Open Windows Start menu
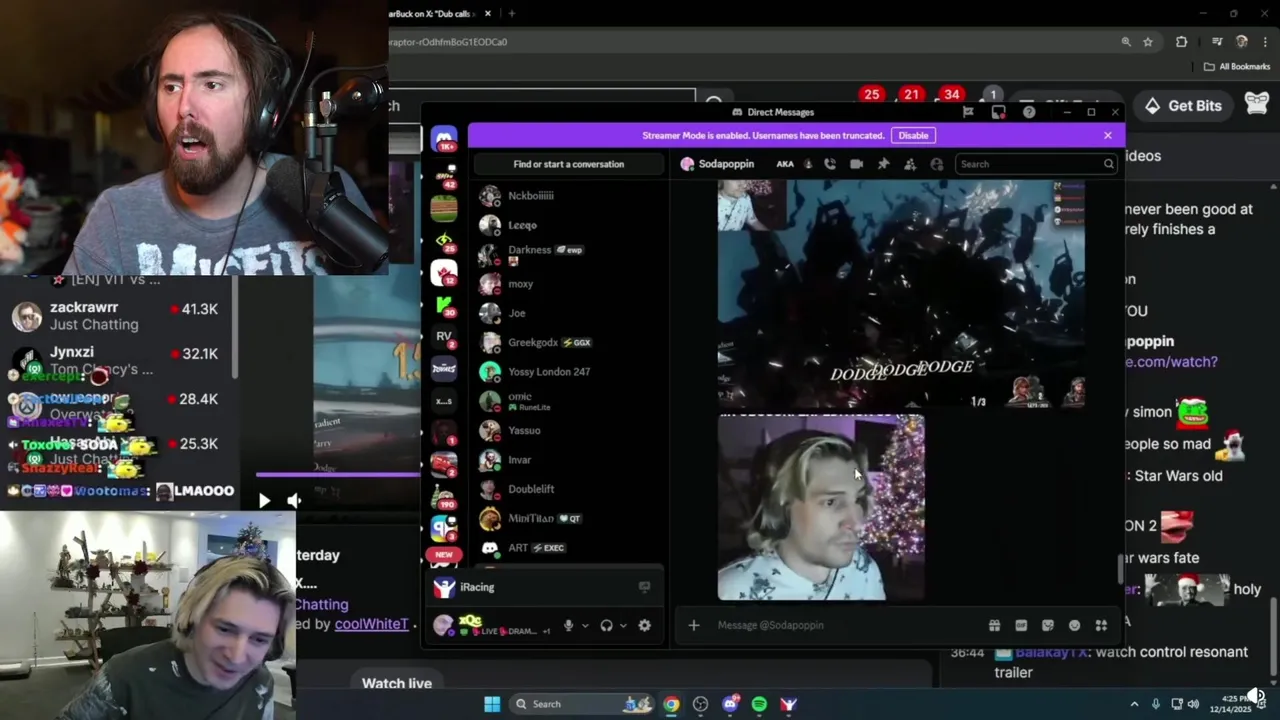Image resolution: width=1280 pixels, height=720 pixels. tap(492, 704)
